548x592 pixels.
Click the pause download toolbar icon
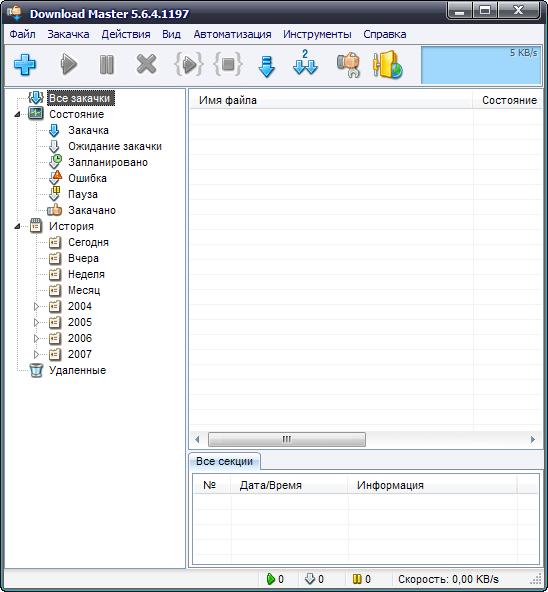[107, 65]
